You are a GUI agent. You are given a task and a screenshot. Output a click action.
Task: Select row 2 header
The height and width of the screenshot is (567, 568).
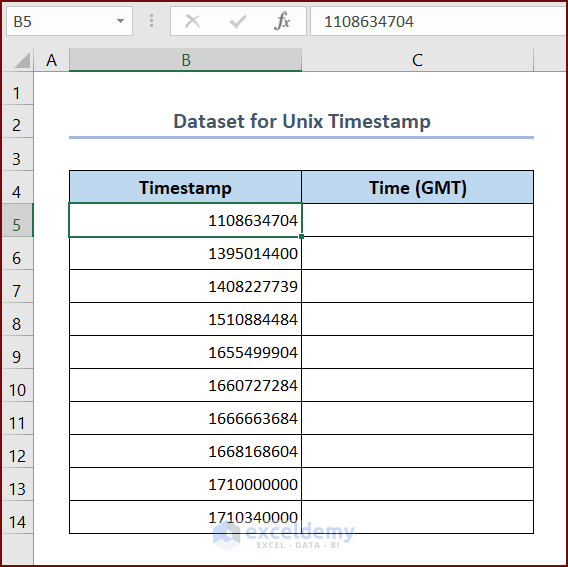(17, 121)
